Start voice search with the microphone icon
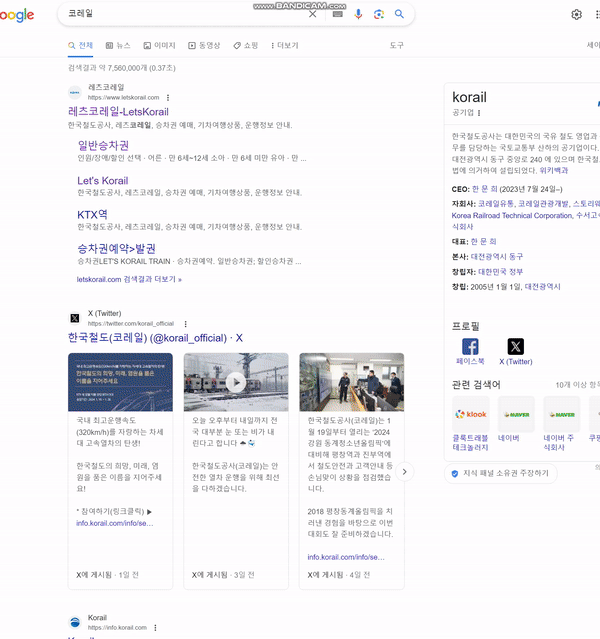Viewport: 600px width, 639px height. [358, 14]
